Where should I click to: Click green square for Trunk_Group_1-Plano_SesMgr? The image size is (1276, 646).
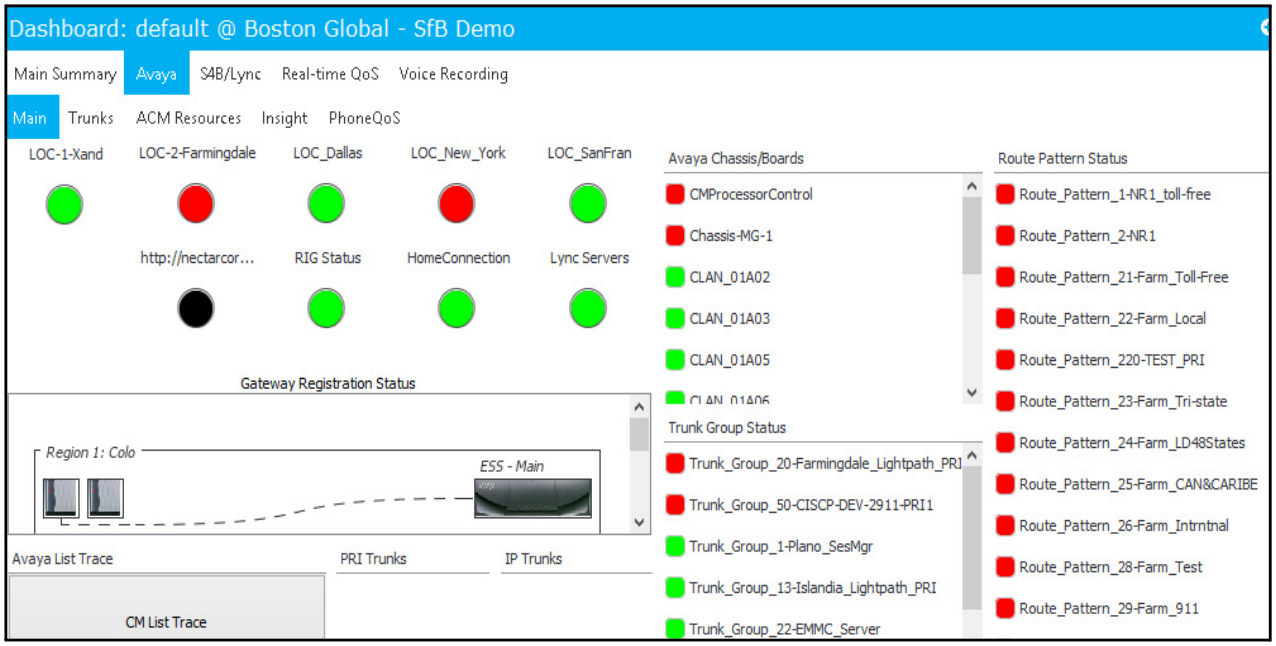(x=675, y=547)
